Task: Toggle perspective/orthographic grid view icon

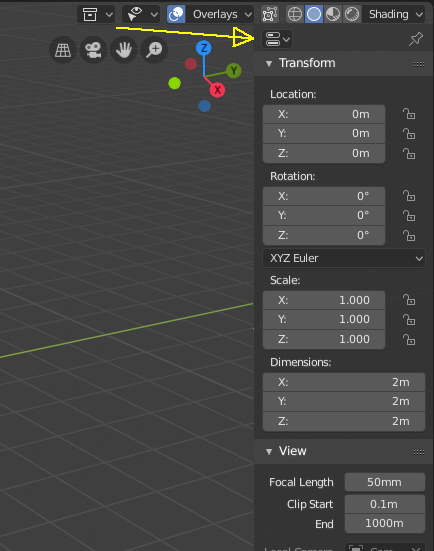Action: (63, 50)
